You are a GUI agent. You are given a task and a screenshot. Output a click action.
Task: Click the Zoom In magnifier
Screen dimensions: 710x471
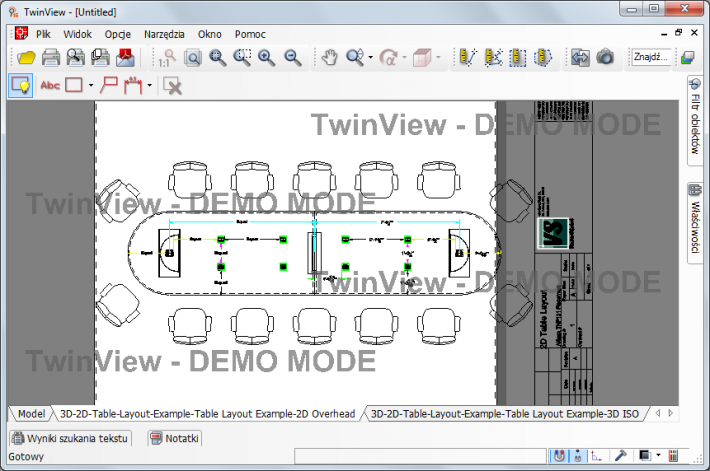point(267,58)
